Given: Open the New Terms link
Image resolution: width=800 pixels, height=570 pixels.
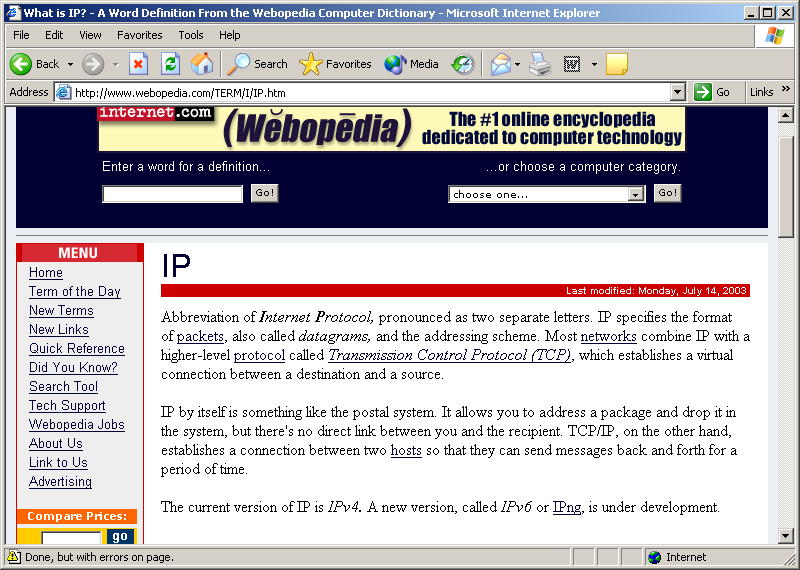Looking at the screenshot, I should pyautogui.click(x=61, y=310).
